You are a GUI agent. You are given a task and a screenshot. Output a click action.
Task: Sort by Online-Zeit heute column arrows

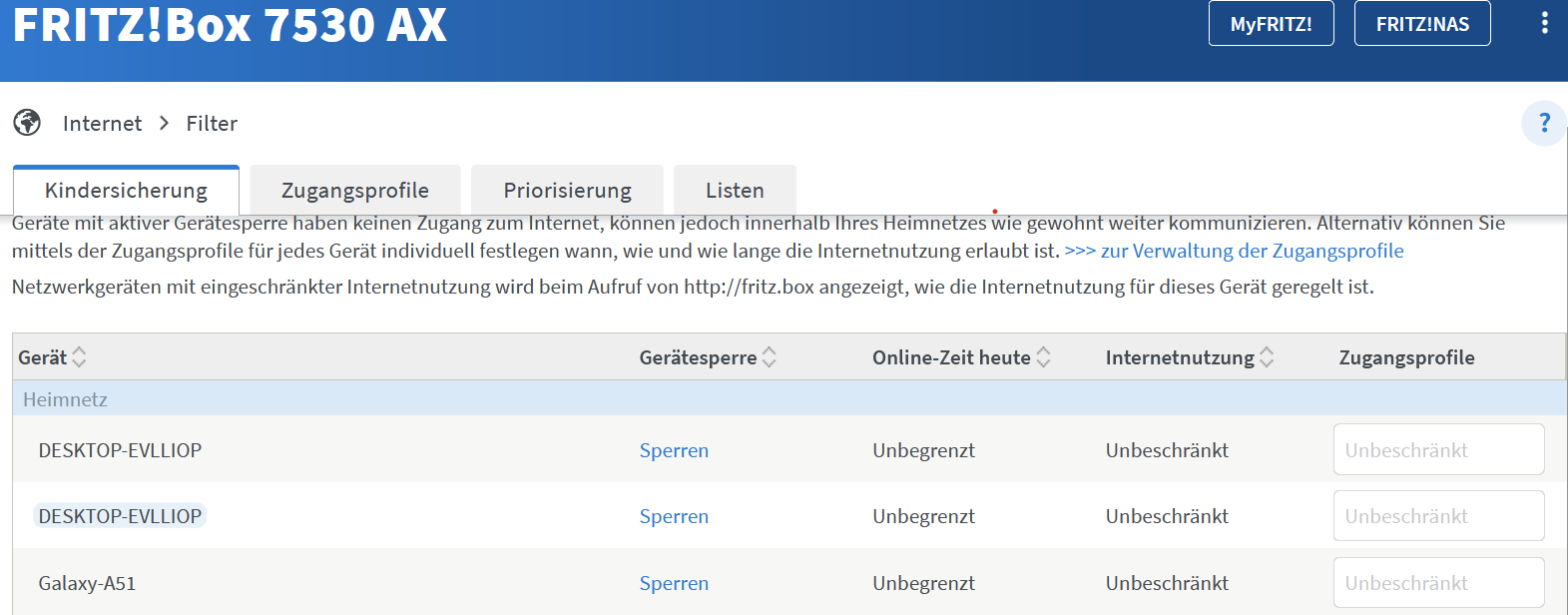click(x=1043, y=357)
